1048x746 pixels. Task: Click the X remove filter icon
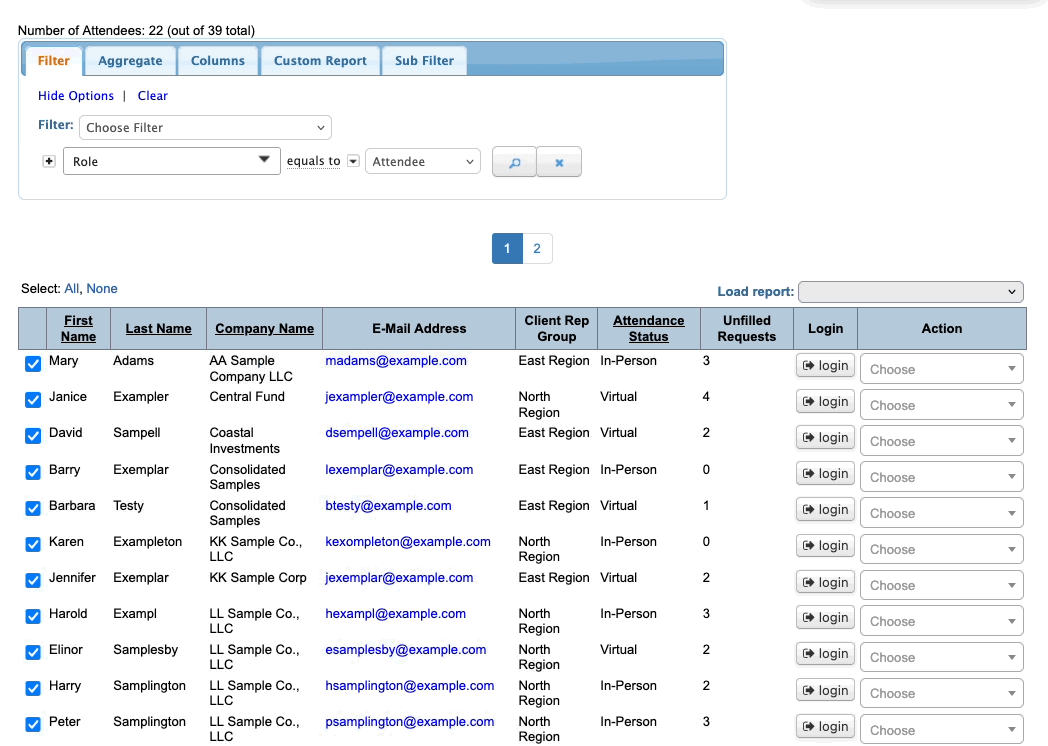point(559,162)
